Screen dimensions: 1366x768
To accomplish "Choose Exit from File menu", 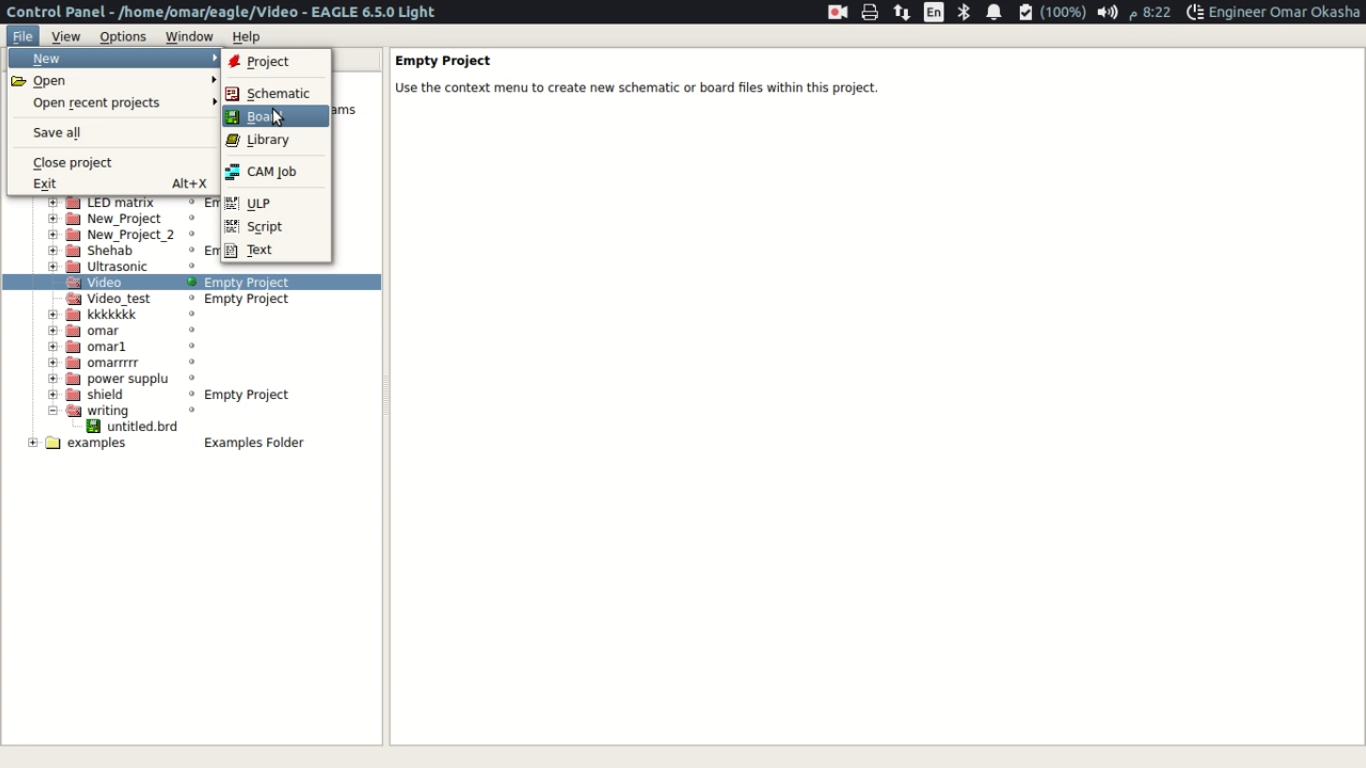I will (x=114, y=184).
